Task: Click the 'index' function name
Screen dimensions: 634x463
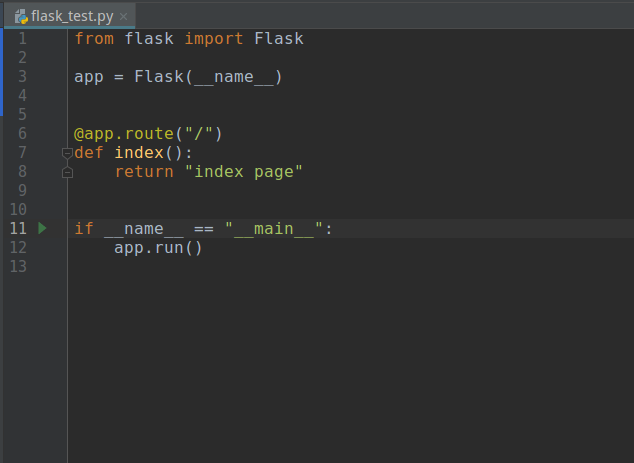Action: click(139, 153)
